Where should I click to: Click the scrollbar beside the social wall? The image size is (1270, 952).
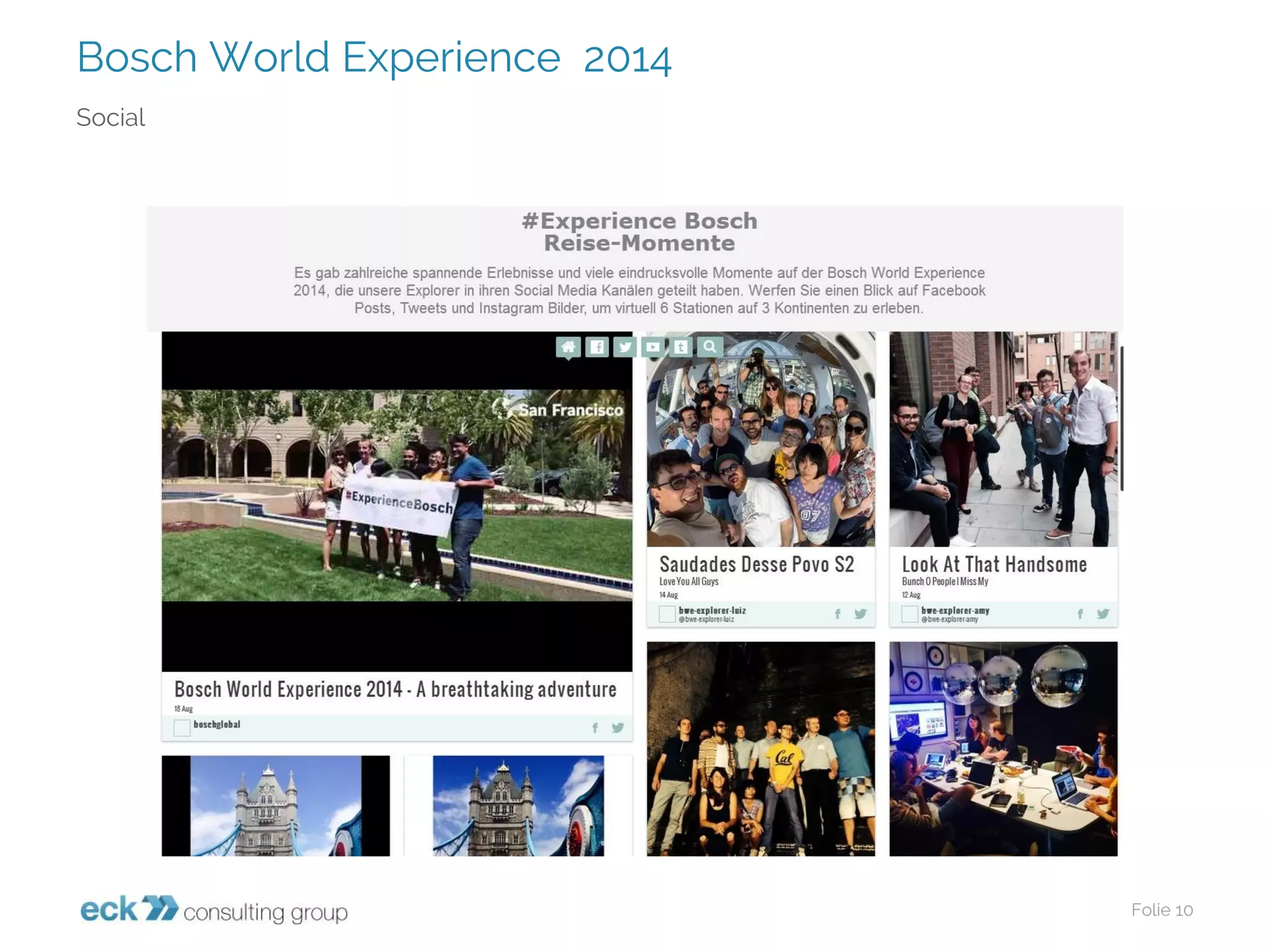click(x=1122, y=418)
